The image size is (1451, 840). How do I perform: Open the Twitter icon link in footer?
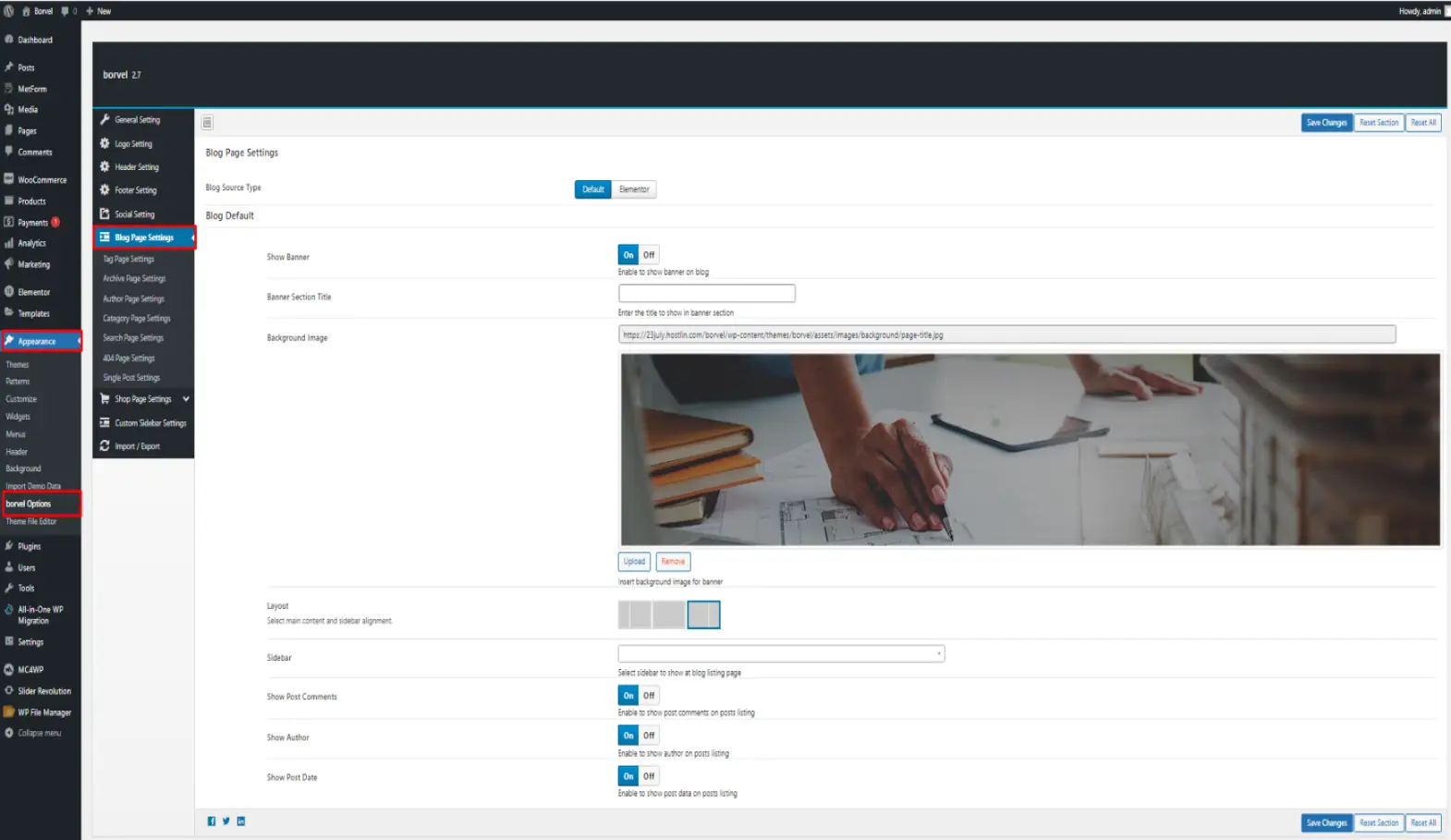pyautogui.click(x=226, y=822)
